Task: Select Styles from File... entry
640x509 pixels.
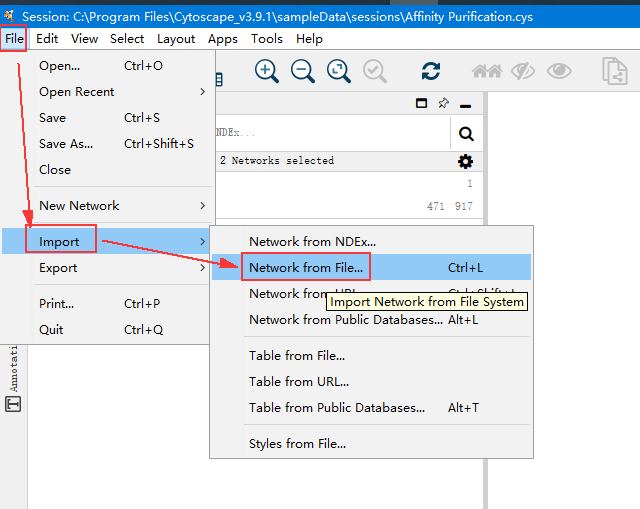Action: click(x=298, y=443)
